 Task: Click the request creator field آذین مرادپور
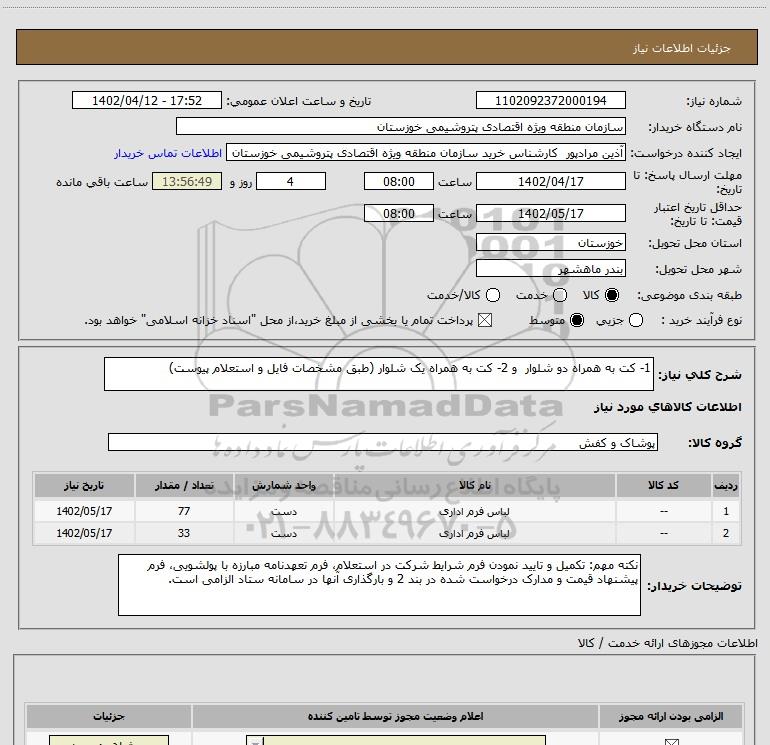426,153
